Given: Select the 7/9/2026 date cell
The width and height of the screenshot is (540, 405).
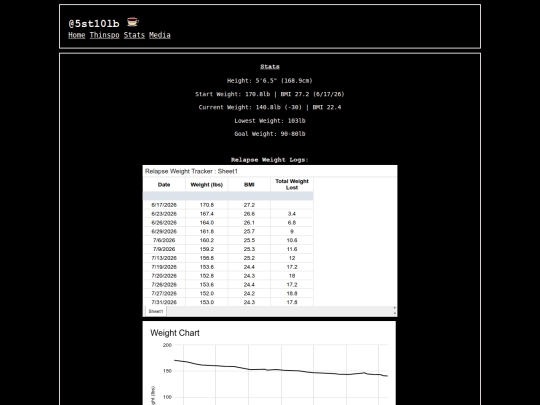Looking at the screenshot, I should click(164, 249).
